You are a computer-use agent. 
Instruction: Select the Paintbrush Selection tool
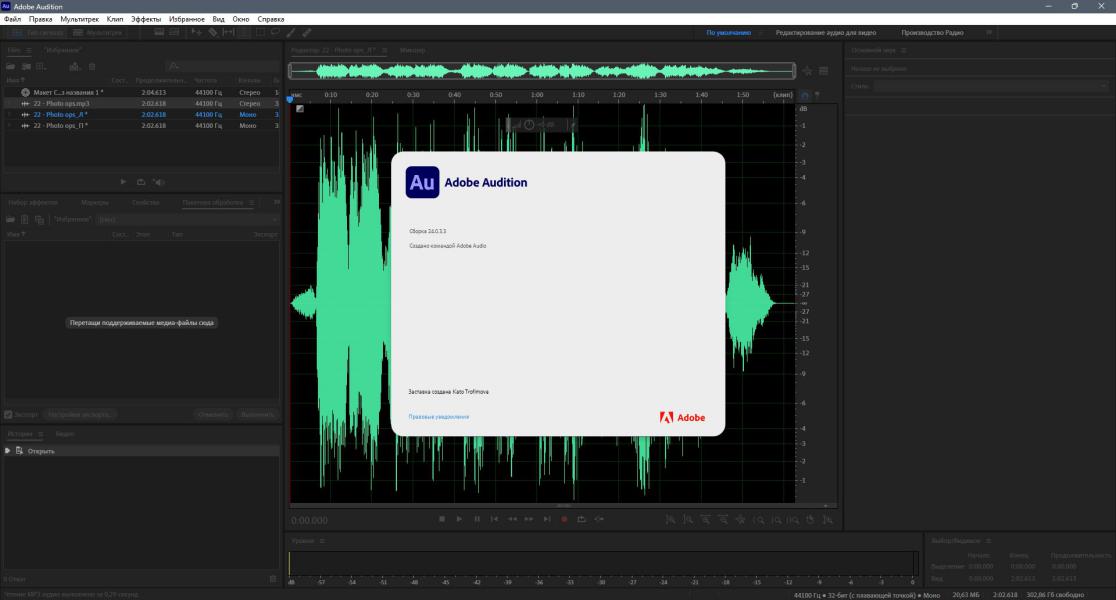tap(291, 33)
